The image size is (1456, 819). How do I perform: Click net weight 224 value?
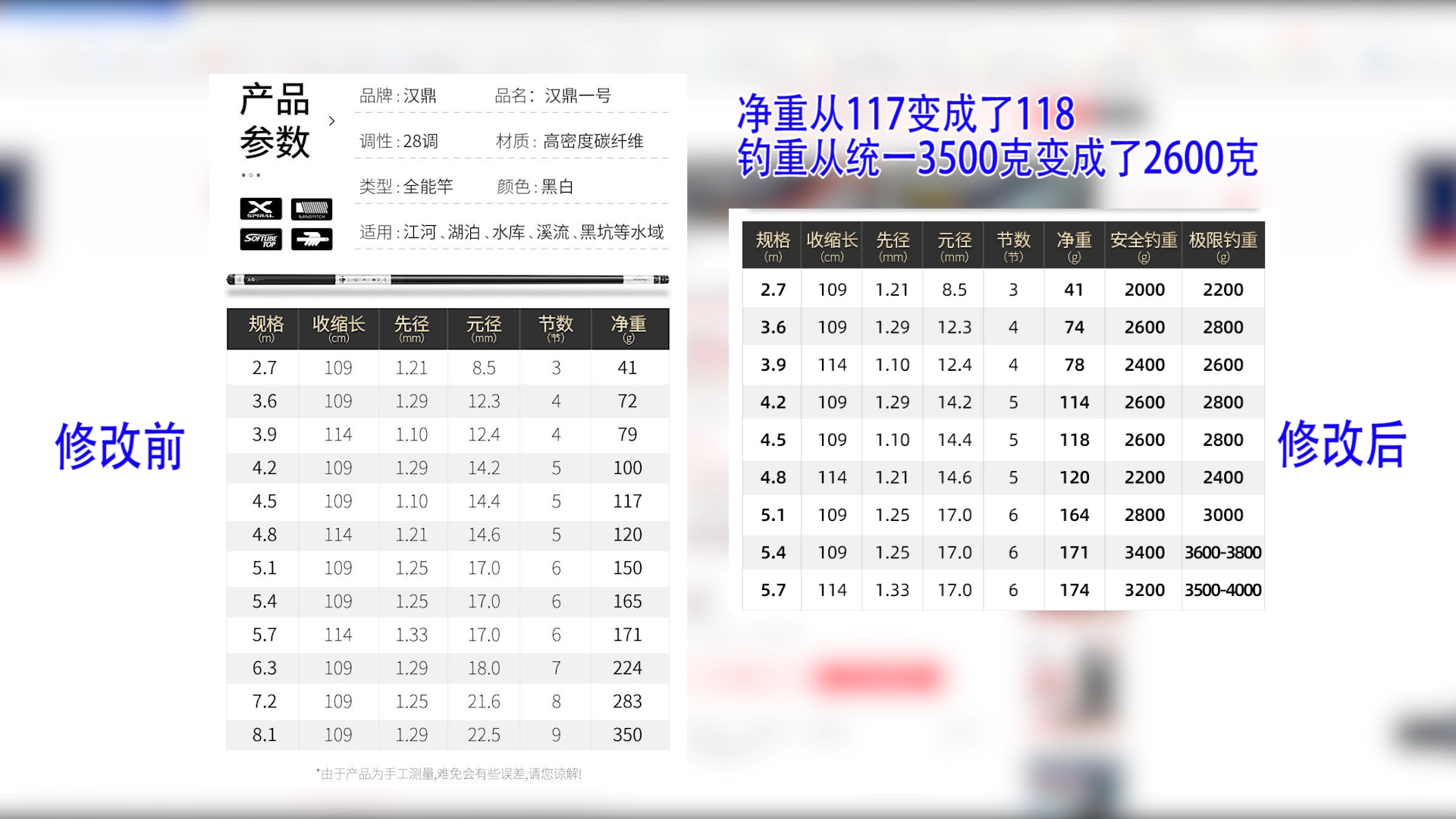click(x=627, y=668)
